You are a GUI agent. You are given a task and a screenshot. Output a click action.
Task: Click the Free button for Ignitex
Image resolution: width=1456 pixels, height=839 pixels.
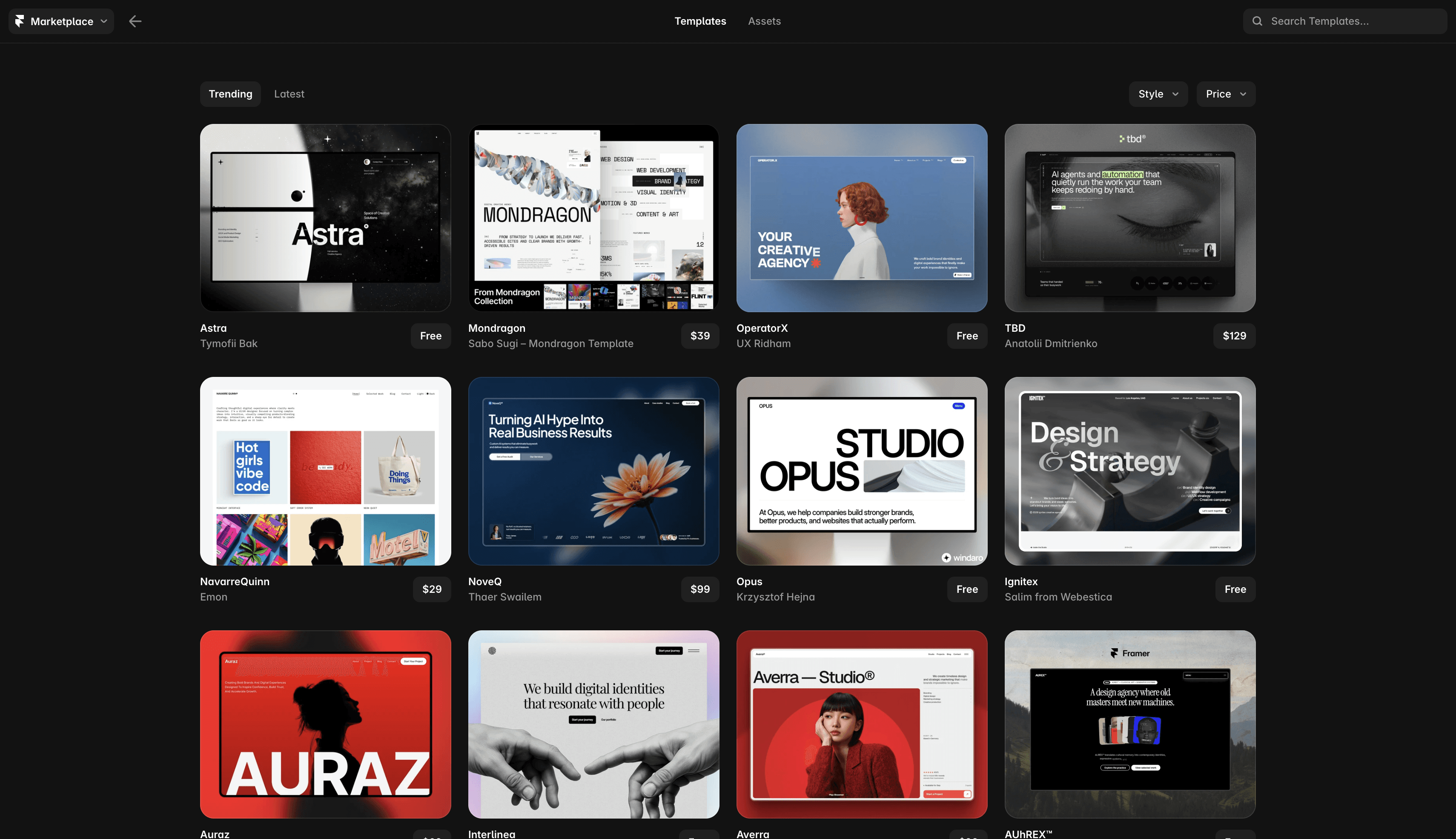[1235, 589]
